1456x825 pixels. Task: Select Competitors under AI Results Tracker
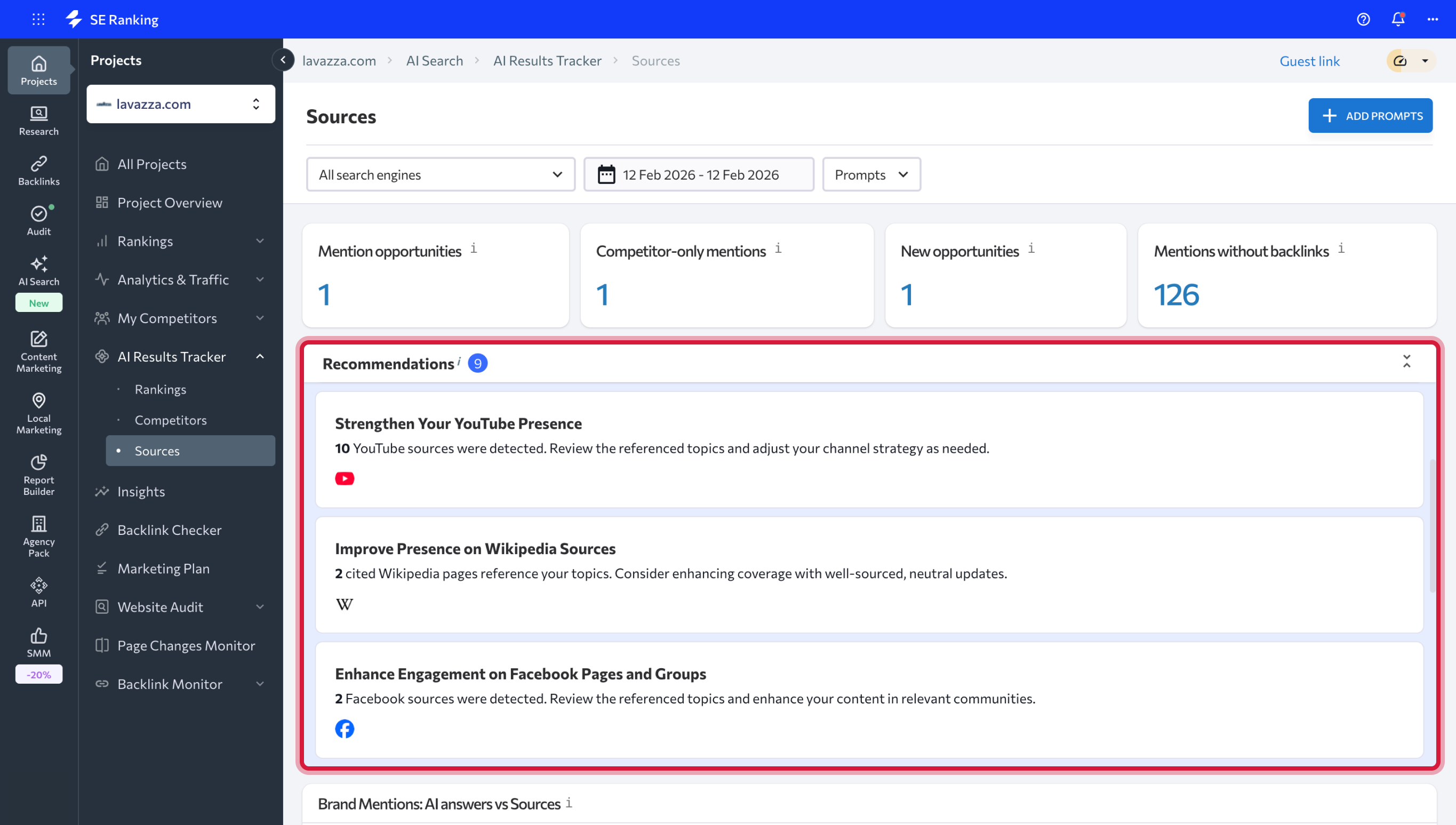(x=171, y=420)
